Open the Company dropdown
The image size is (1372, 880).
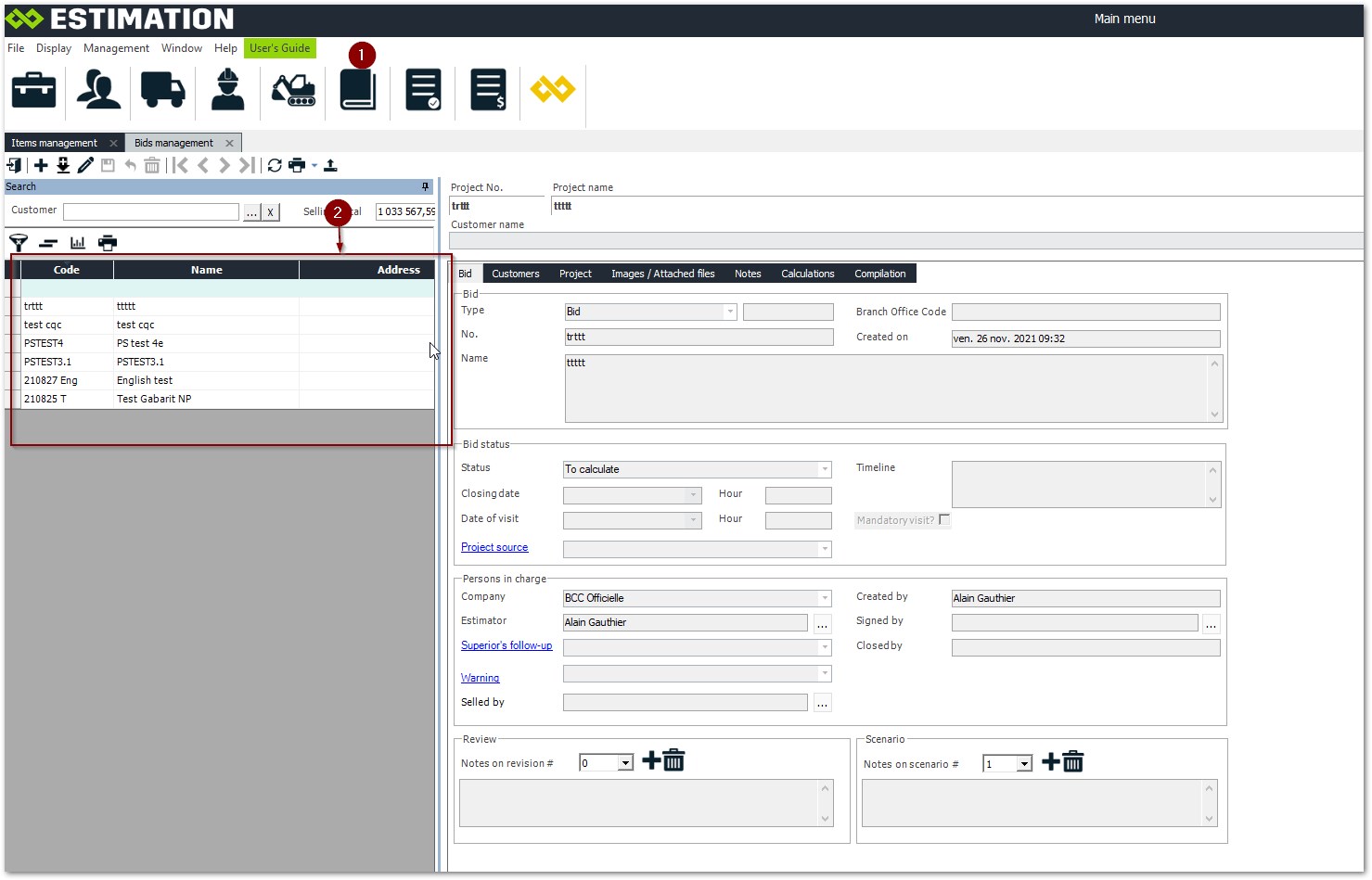[824, 598]
